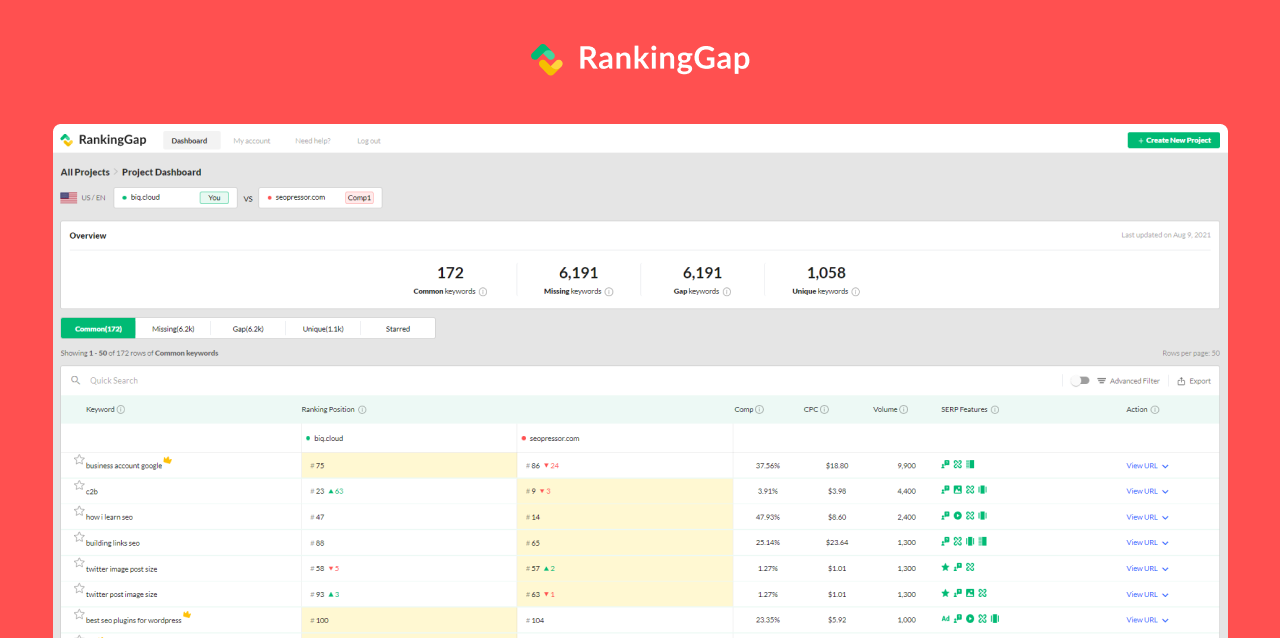Click info icon beside Comp header
Screen dimensions: 1280x638
coord(760,409)
